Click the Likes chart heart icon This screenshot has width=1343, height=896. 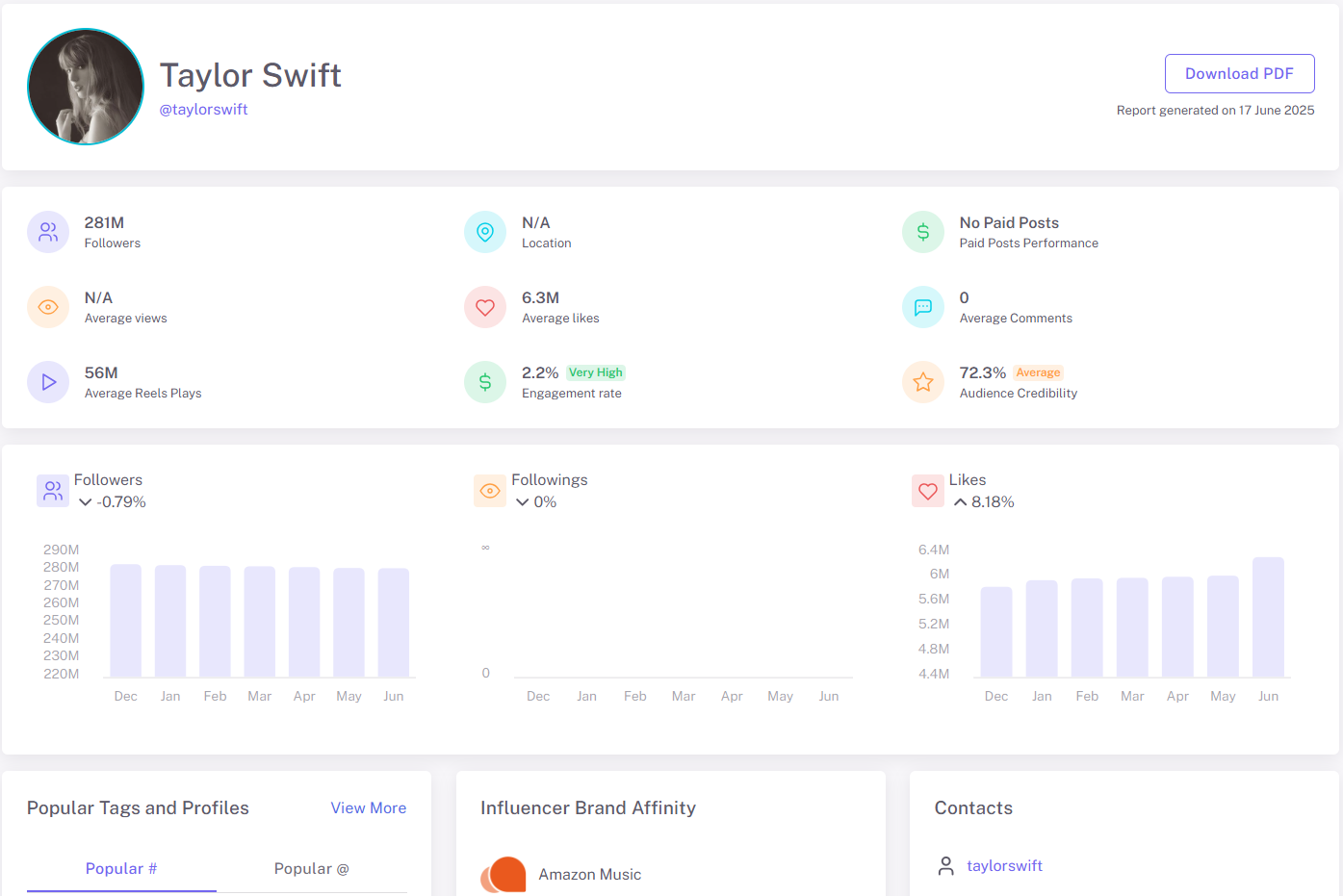coord(928,491)
